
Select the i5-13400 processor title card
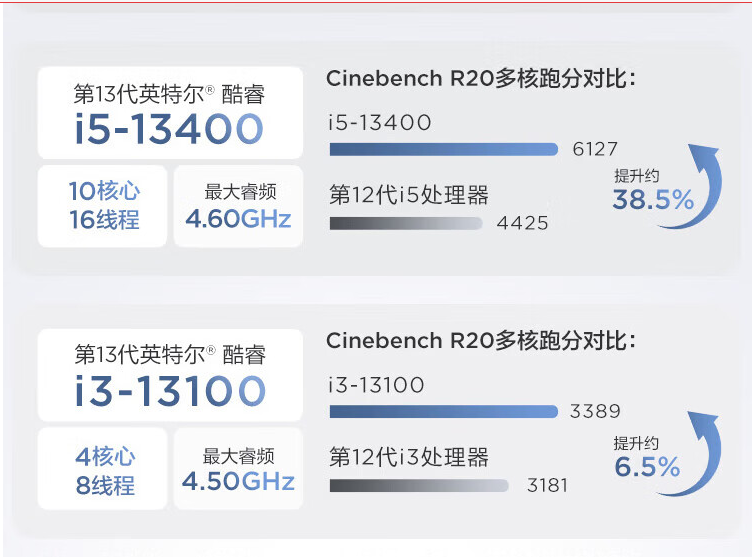click(170, 113)
